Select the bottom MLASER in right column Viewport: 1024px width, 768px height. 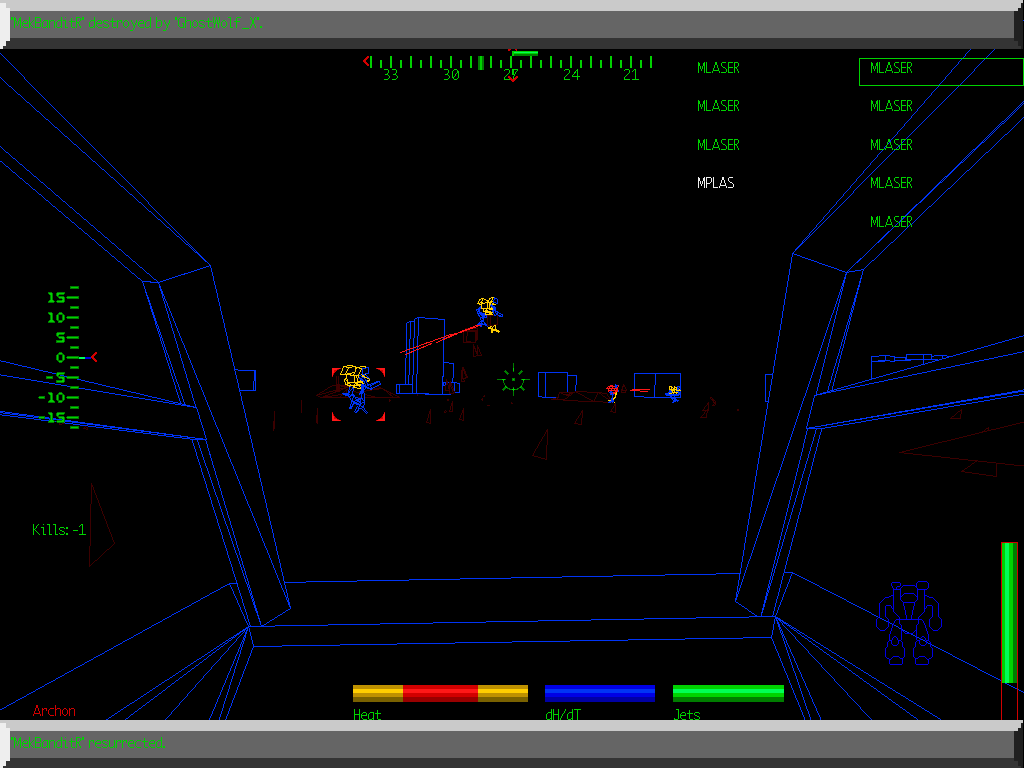[891, 222]
